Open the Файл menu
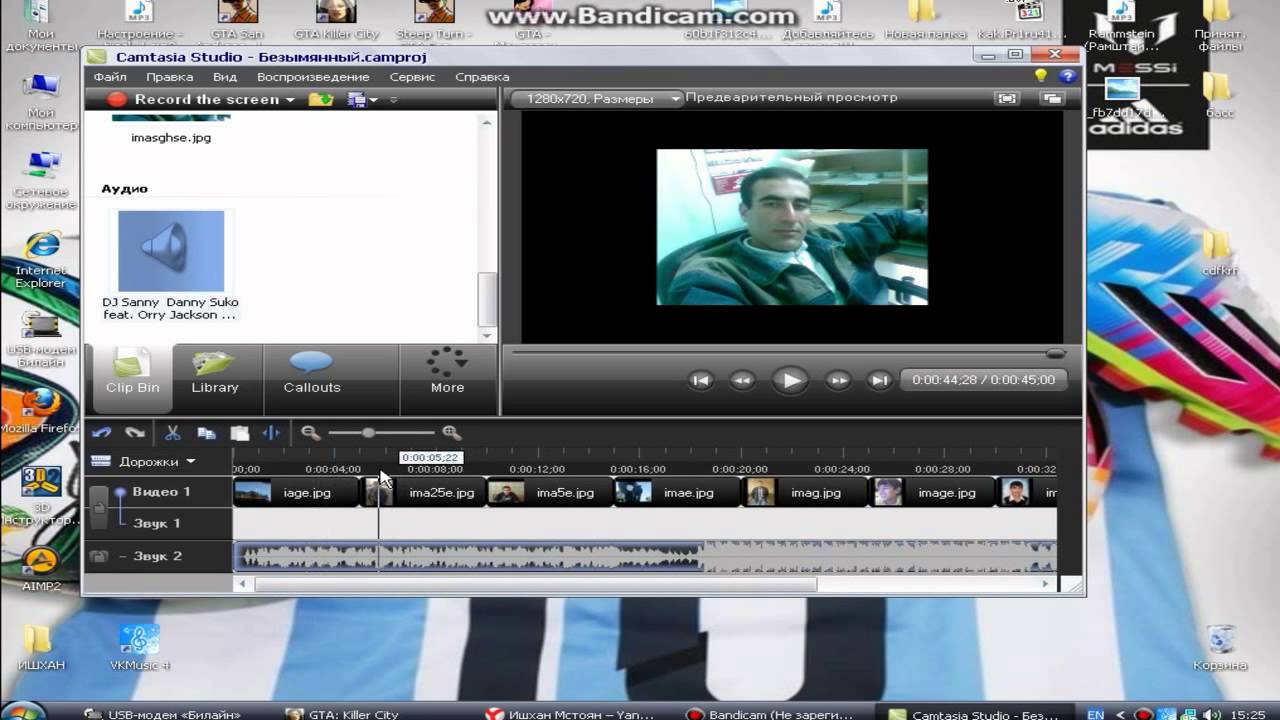This screenshot has height=720, width=1280. coord(109,77)
